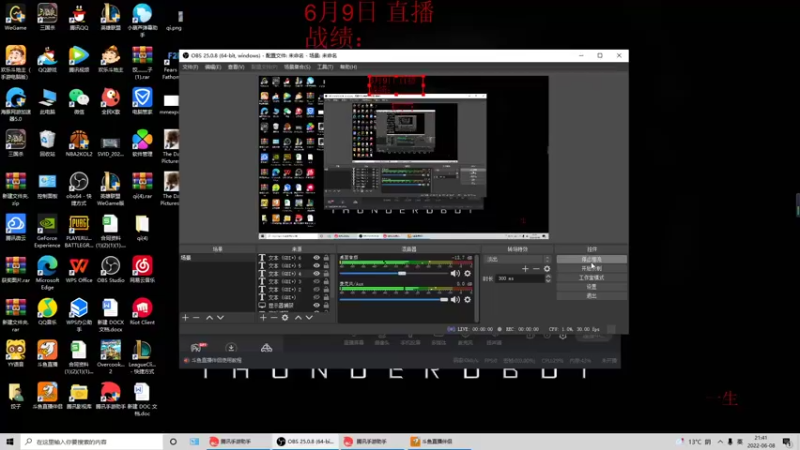The image size is (800, 450).
Task: Select the scene entry in Scenes list
Action: (x=217, y=258)
